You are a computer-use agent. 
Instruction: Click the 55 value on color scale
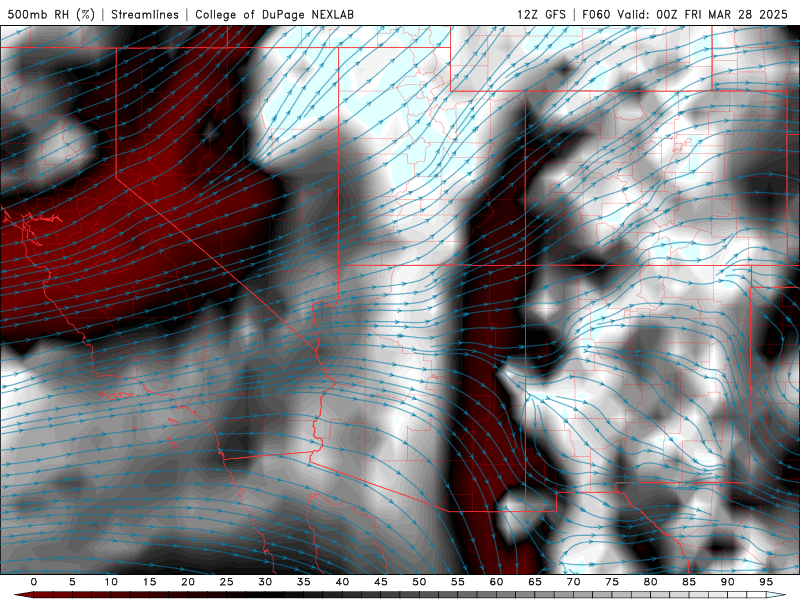click(x=457, y=582)
